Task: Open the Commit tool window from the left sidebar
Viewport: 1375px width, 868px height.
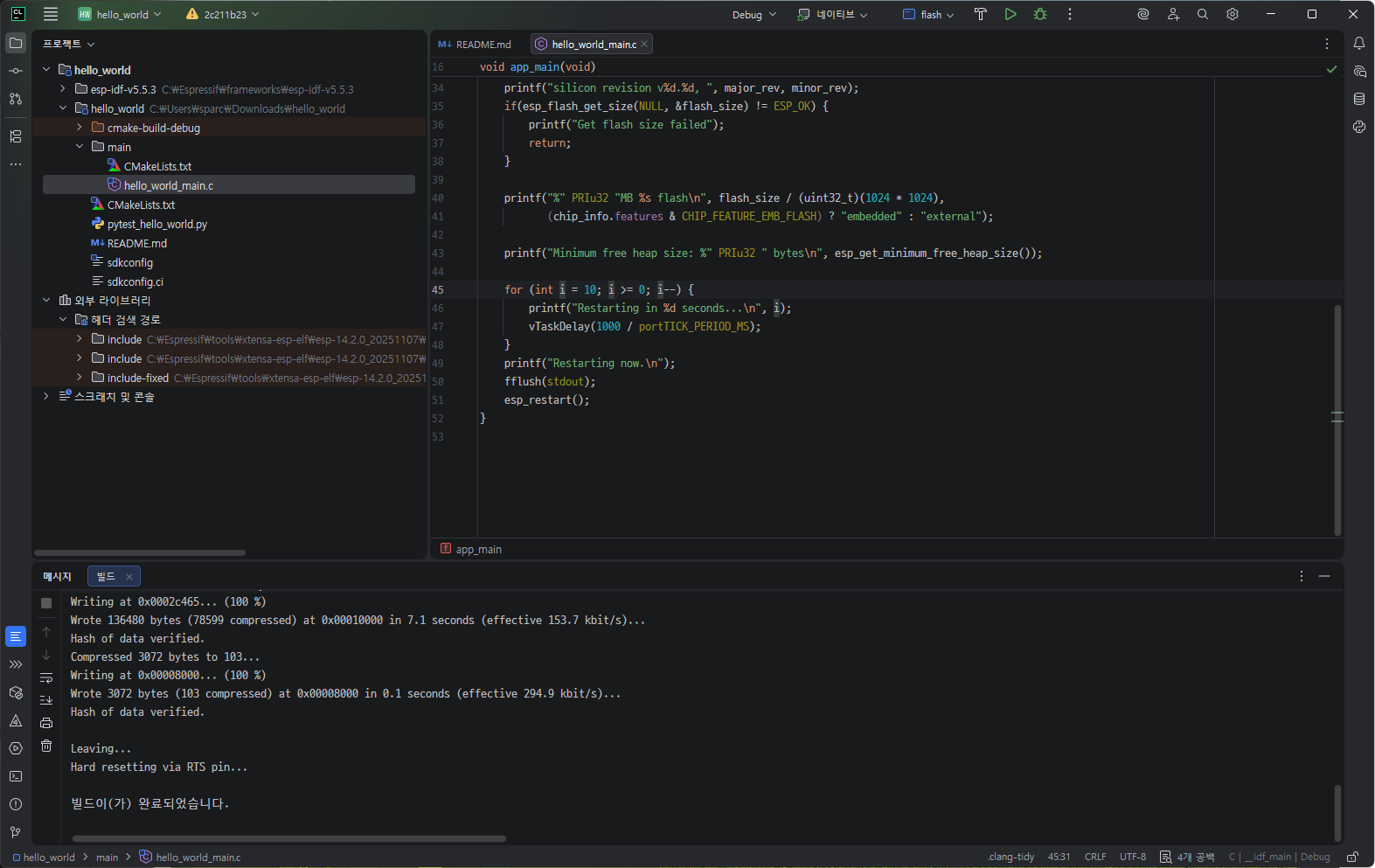Action: [16, 71]
